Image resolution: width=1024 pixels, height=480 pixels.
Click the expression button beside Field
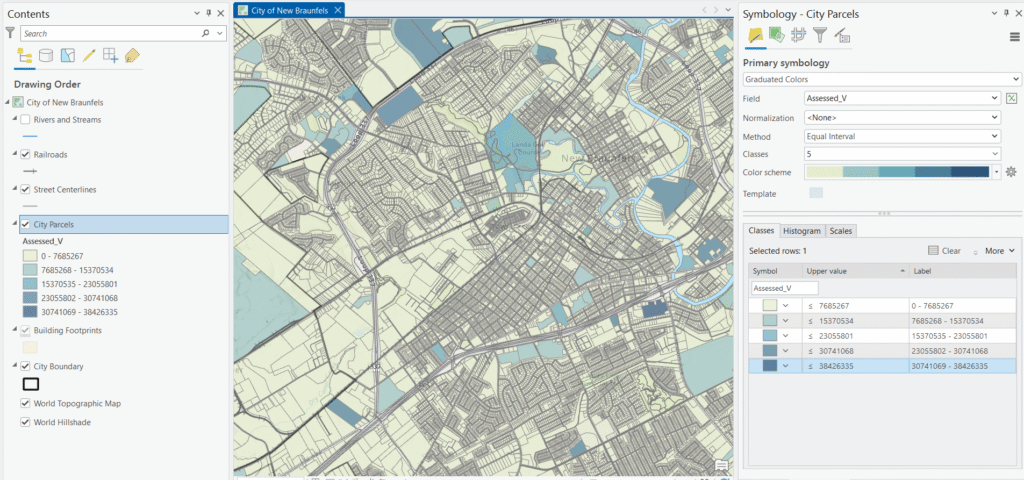(1011, 98)
